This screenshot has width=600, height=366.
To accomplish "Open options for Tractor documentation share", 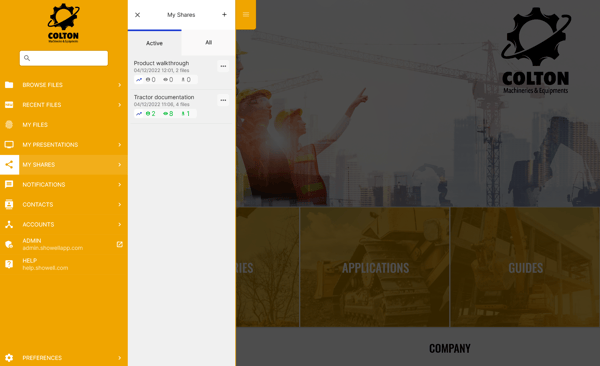I will 223,100.
